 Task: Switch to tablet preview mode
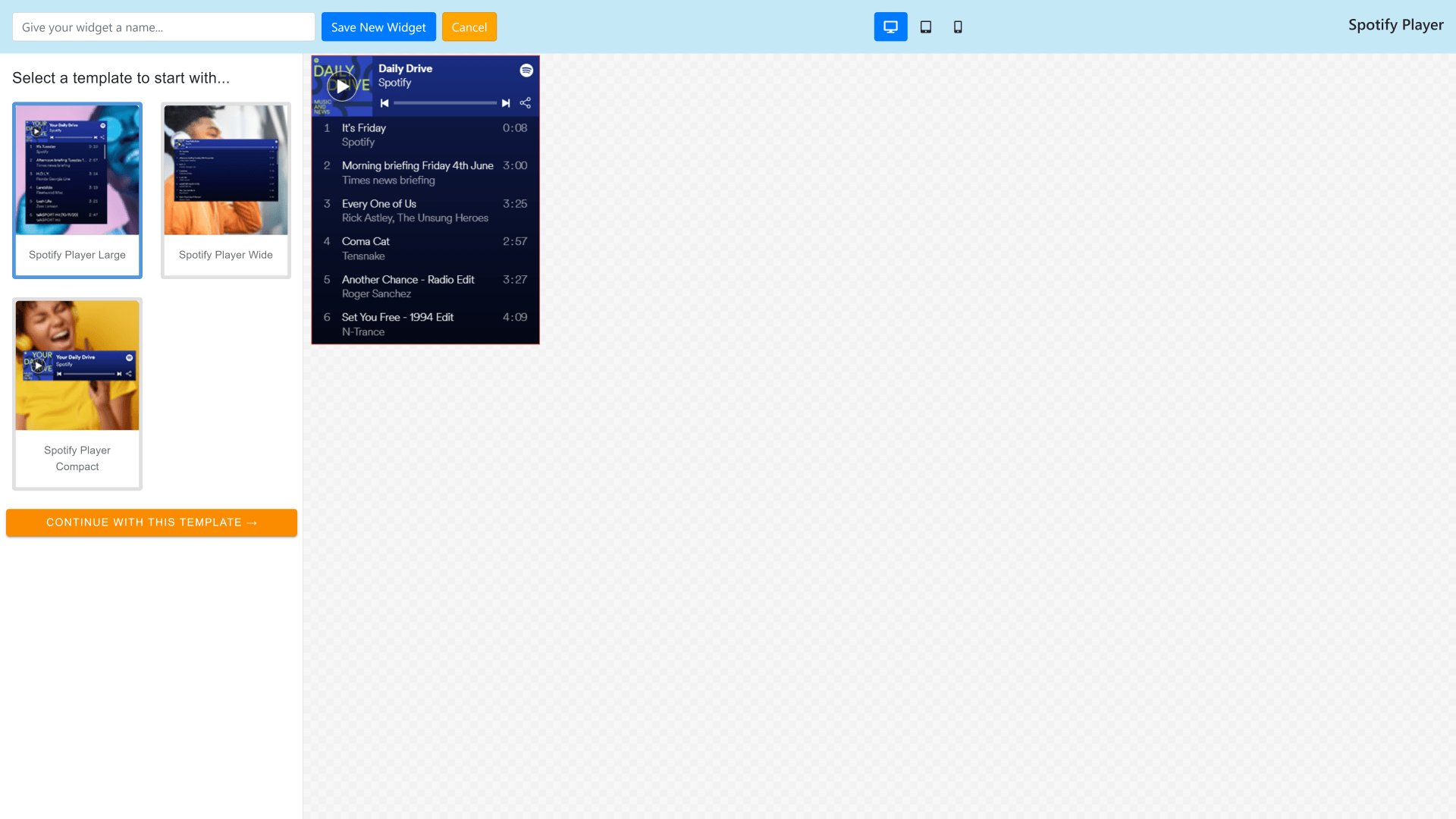pyautogui.click(x=925, y=27)
